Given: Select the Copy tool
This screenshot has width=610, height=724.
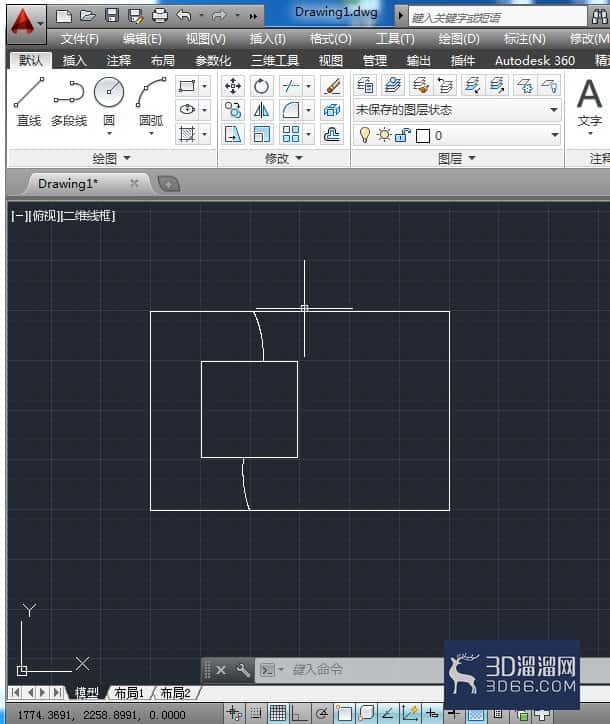Looking at the screenshot, I should click(233, 110).
